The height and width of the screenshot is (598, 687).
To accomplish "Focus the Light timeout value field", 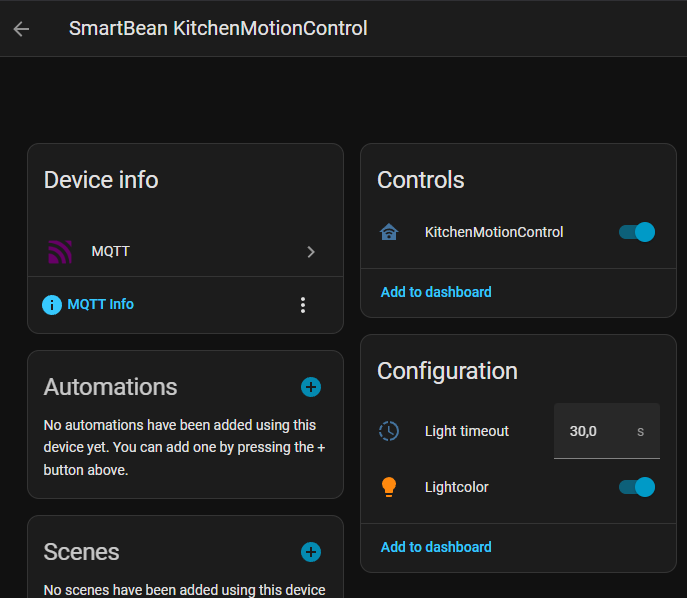I will tap(607, 431).
